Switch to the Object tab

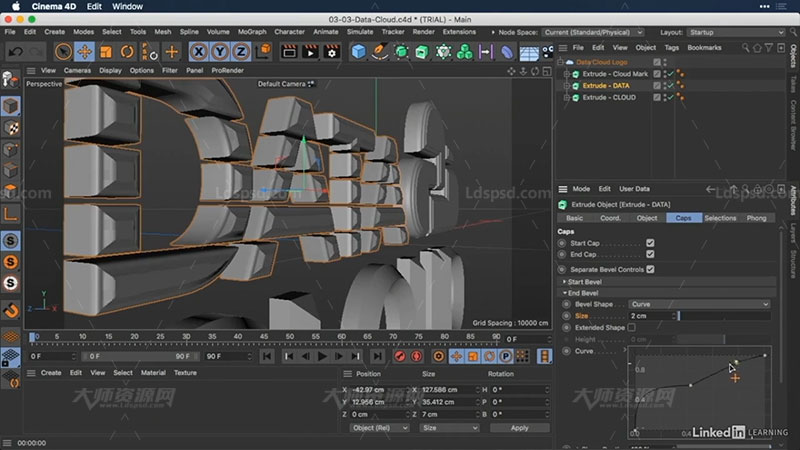[646, 218]
